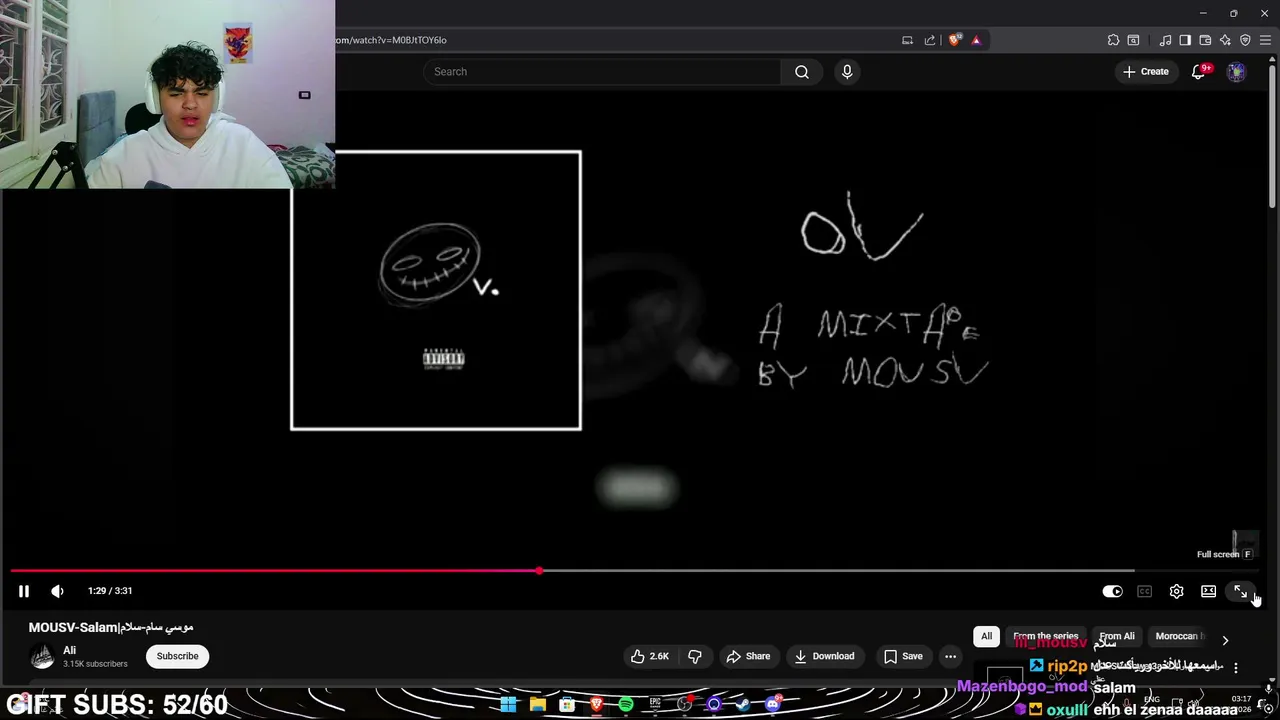Download the video
Image resolution: width=1280 pixels, height=720 pixels.
[824, 656]
